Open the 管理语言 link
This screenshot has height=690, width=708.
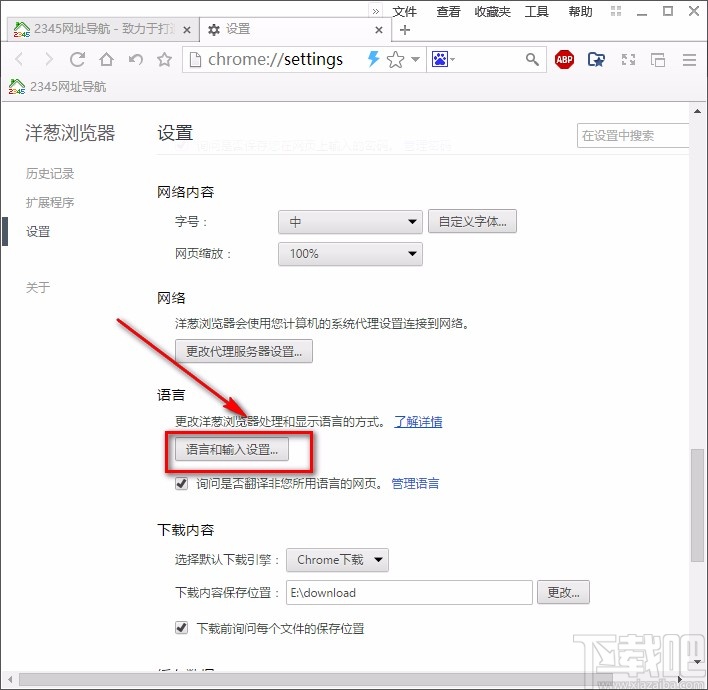pos(415,484)
